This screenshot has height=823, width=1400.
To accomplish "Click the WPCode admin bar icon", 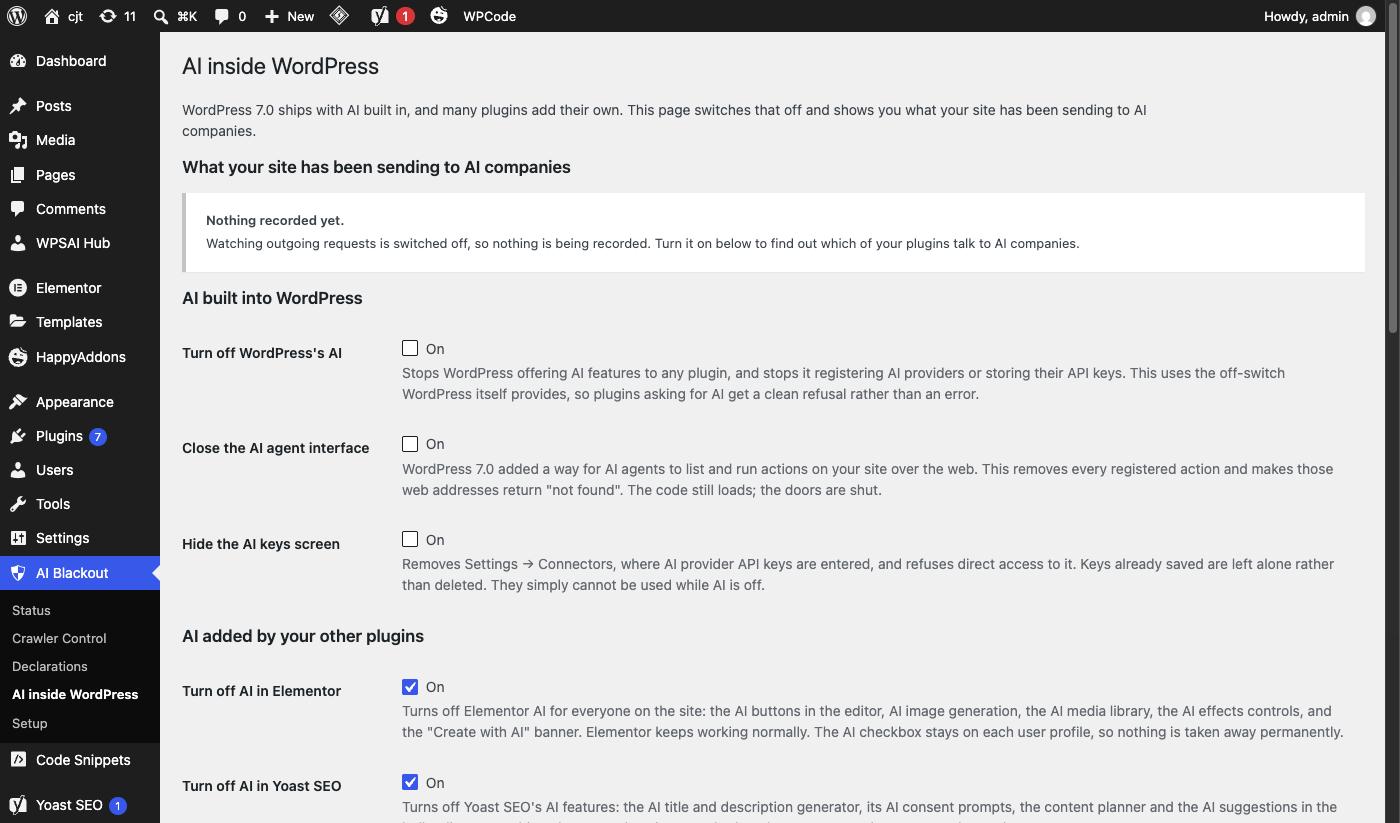I will point(439,16).
